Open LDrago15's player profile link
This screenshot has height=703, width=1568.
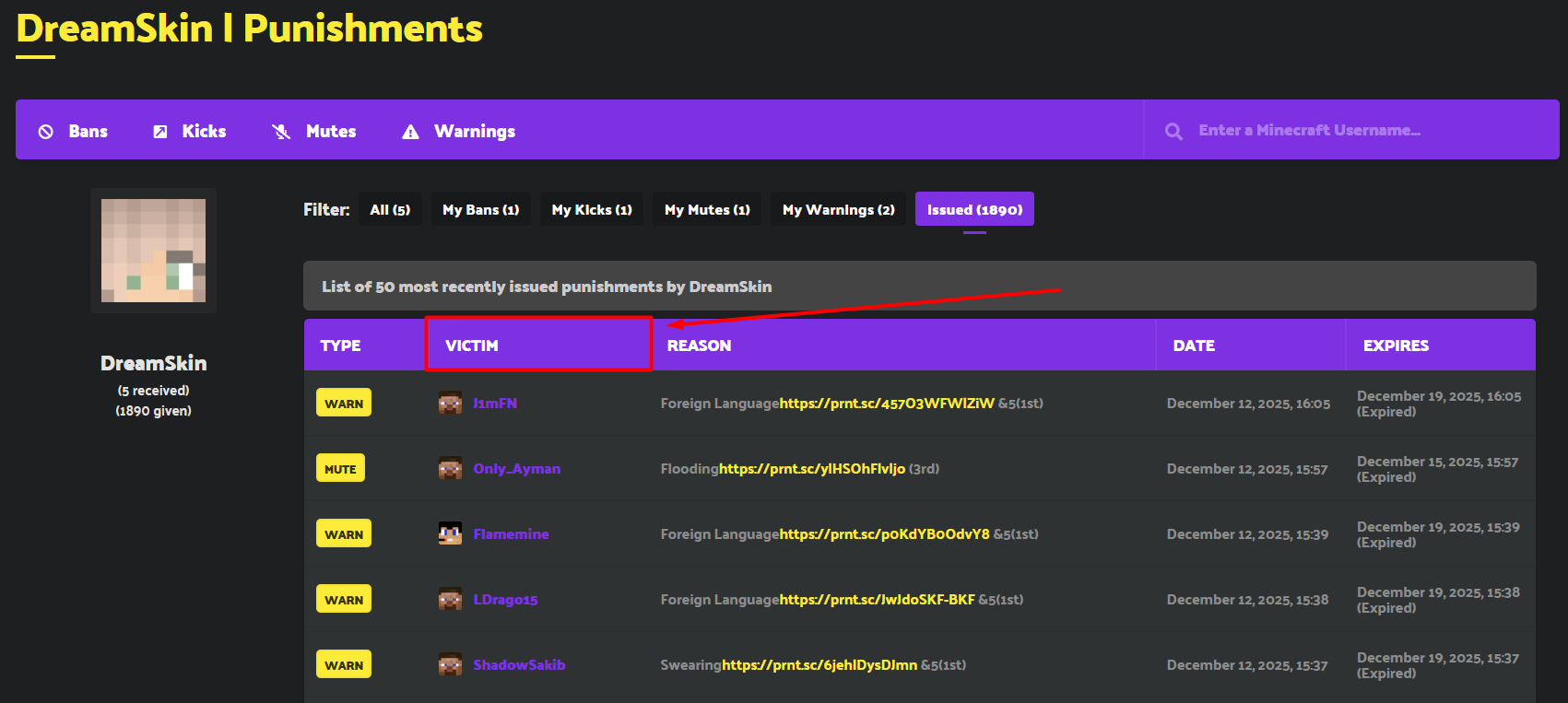(x=505, y=600)
